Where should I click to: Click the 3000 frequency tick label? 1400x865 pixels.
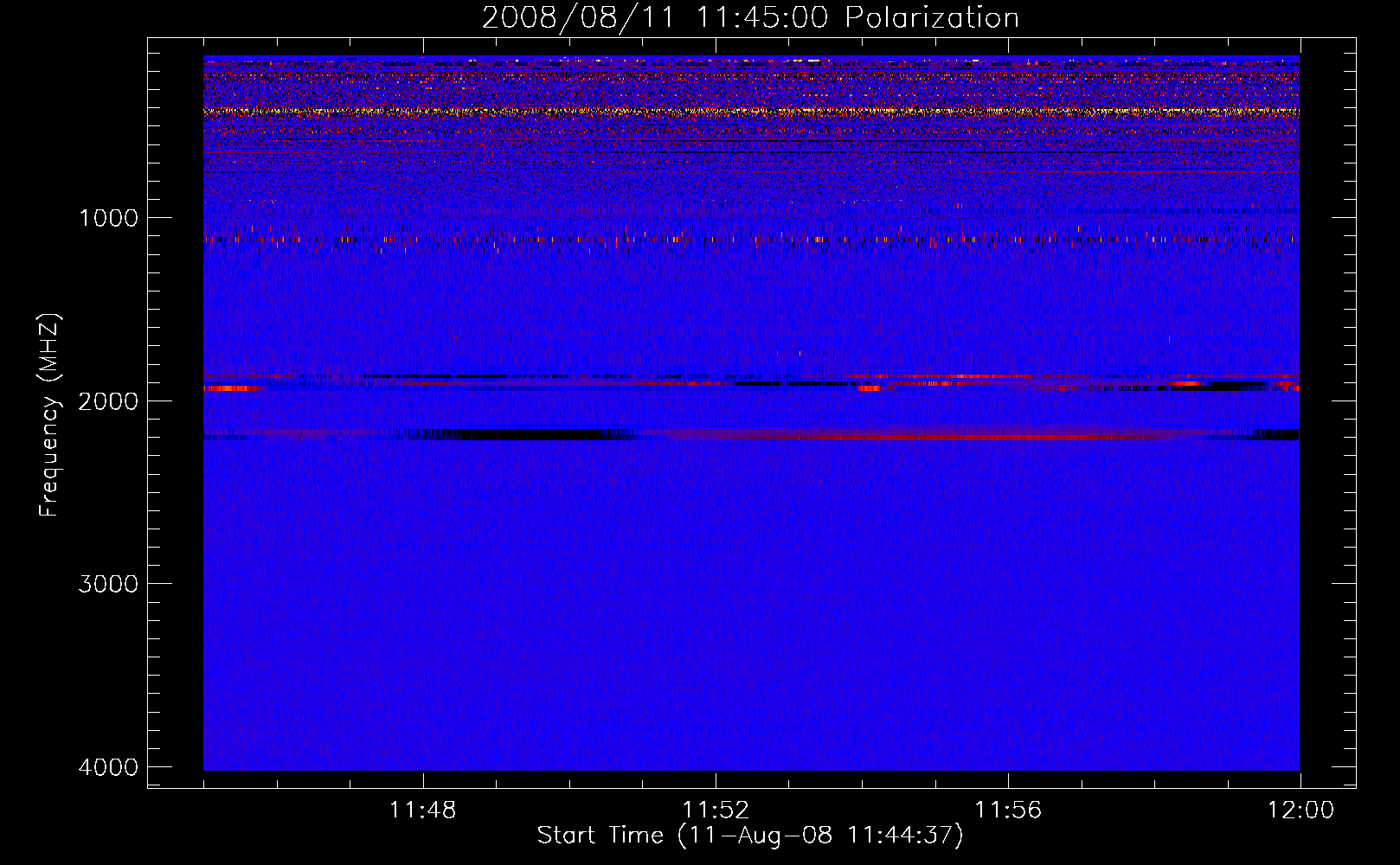pos(108,584)
